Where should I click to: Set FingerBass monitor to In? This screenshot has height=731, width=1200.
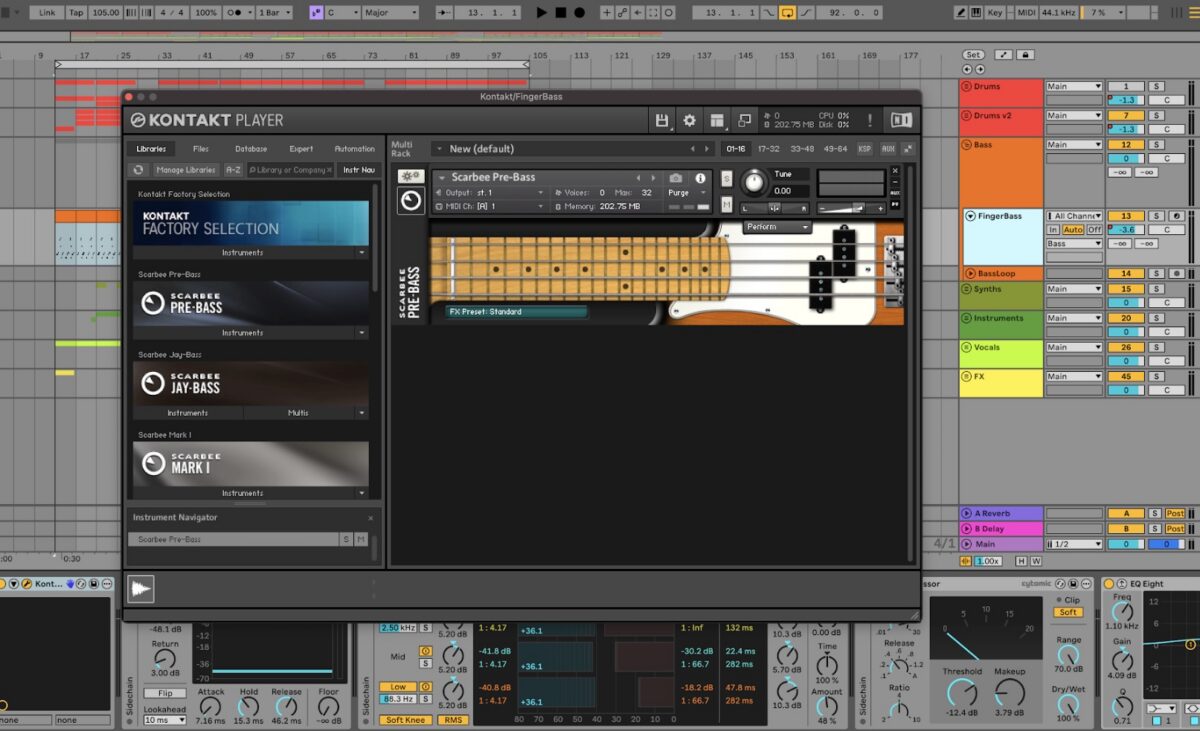point(1054,230)
